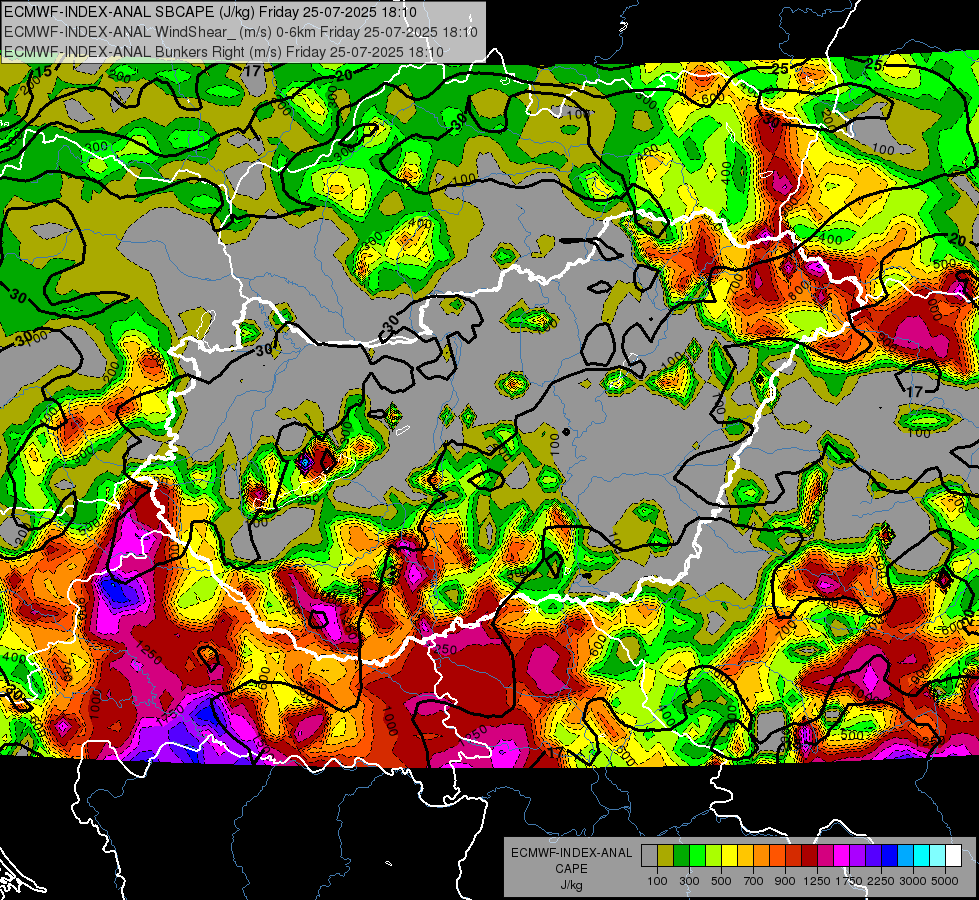Click the dark green legend swatch
The width and height of the screenshot is (979, 900).
681,856
